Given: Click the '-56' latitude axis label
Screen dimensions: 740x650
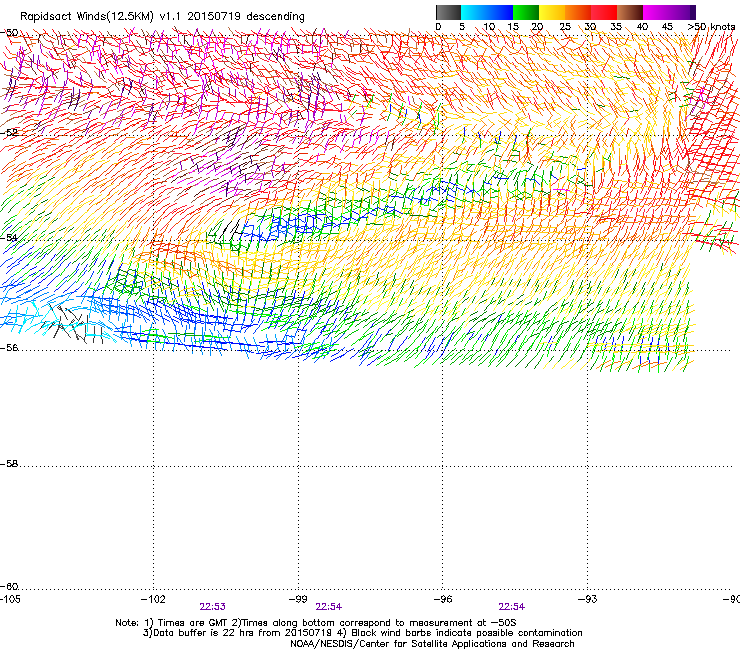Looking at the screenshot, I should point(9,348).
